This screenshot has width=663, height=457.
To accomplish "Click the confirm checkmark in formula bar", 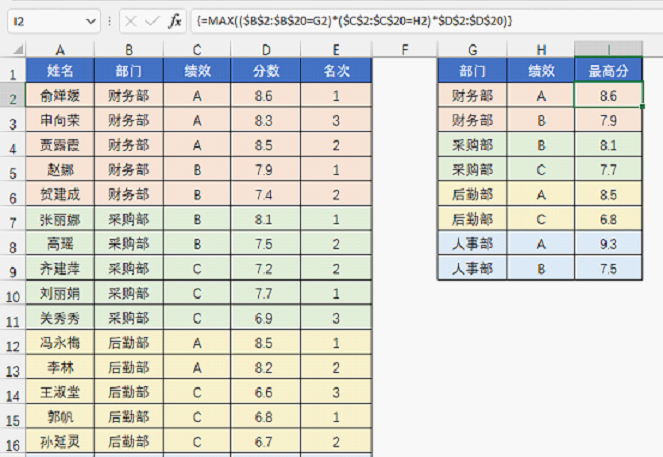I will click(x=152, y=21).
